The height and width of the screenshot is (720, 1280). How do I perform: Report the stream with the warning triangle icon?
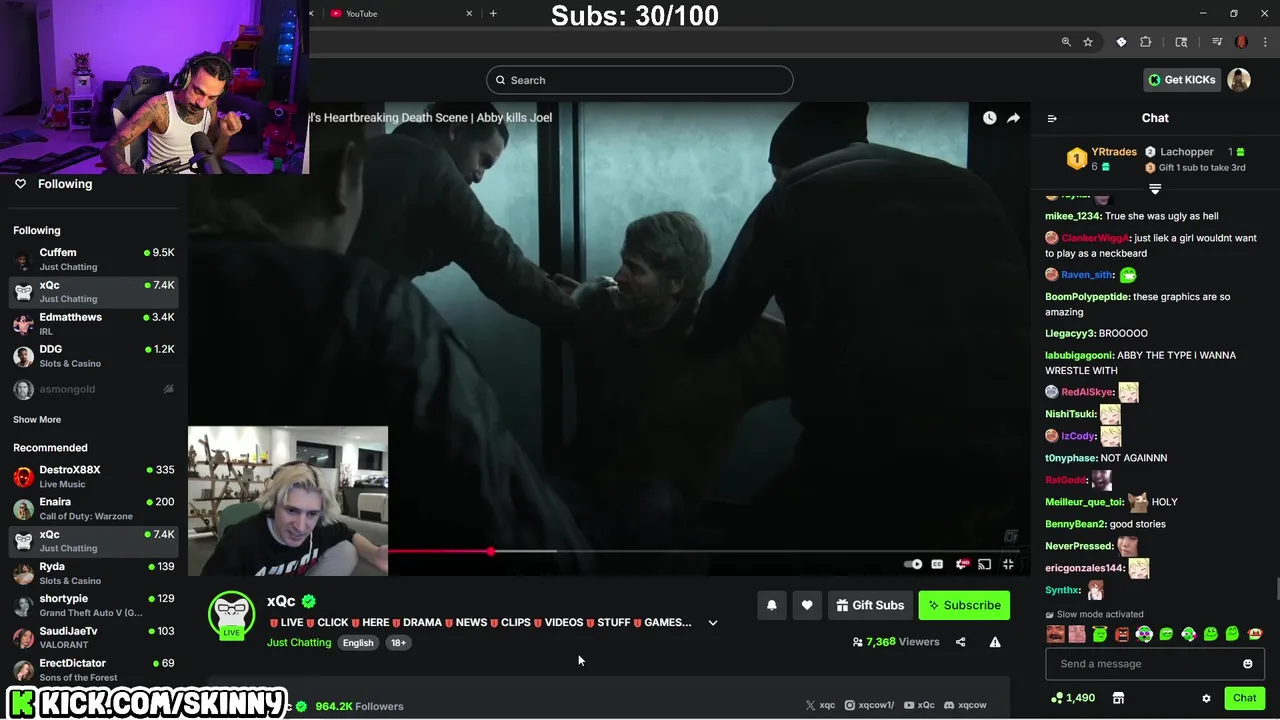[995, 642]
